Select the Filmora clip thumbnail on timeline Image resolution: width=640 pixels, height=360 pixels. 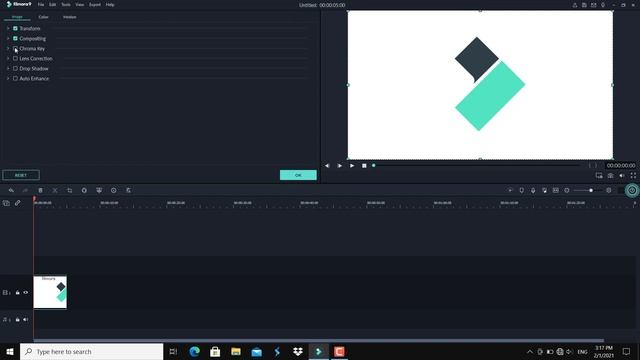[x=50, y=292]
